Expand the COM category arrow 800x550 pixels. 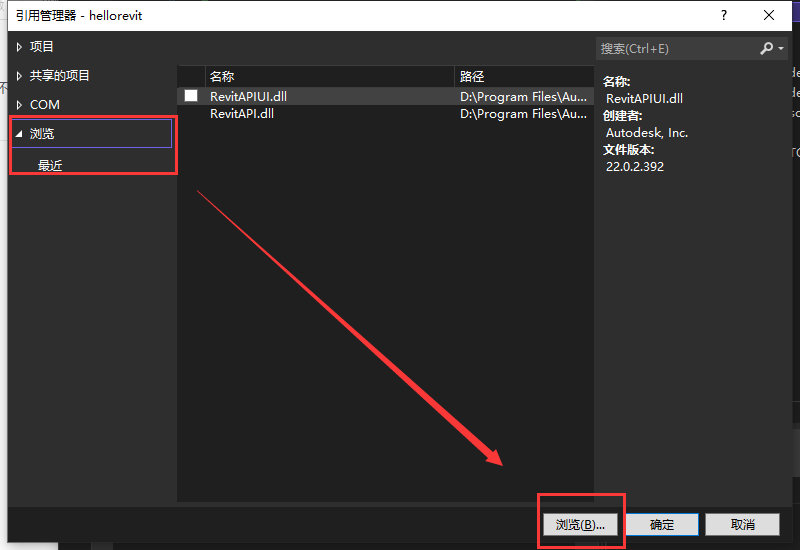click(x=19, y=105)
